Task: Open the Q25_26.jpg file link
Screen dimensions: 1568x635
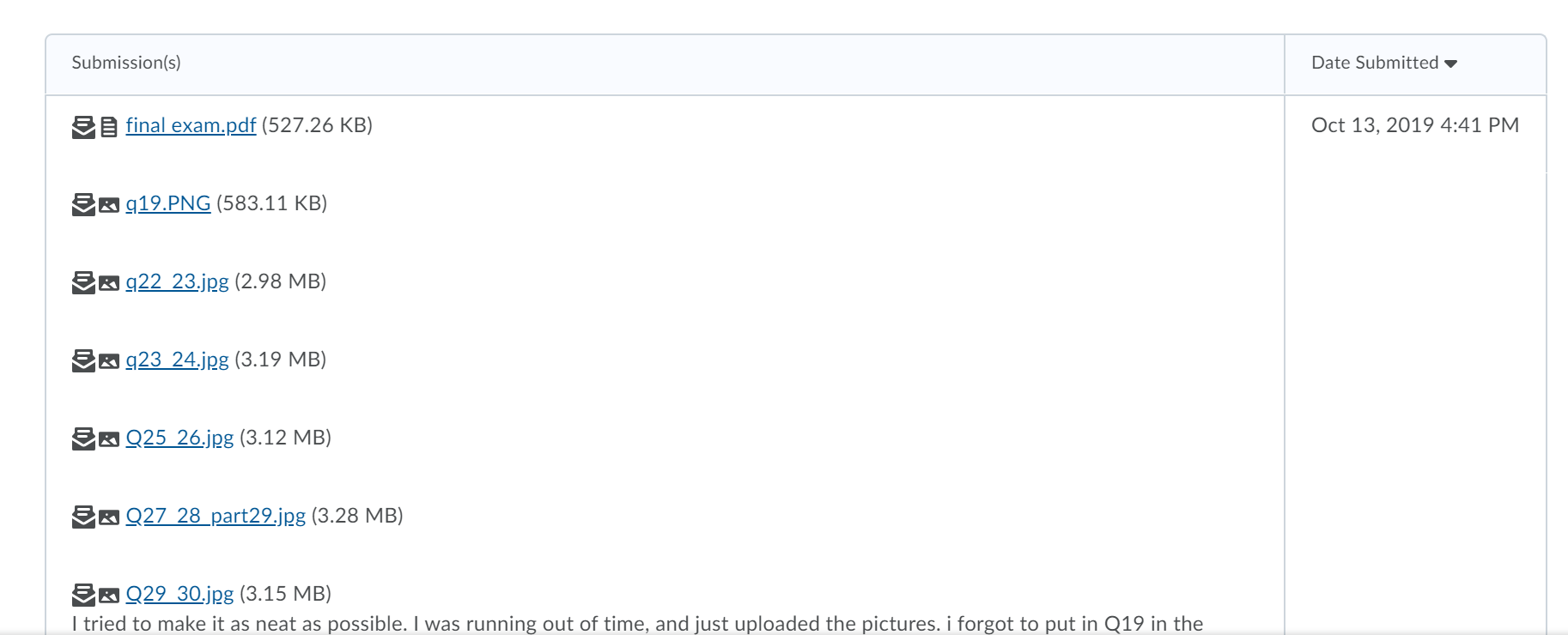Action: coord(179,438)
